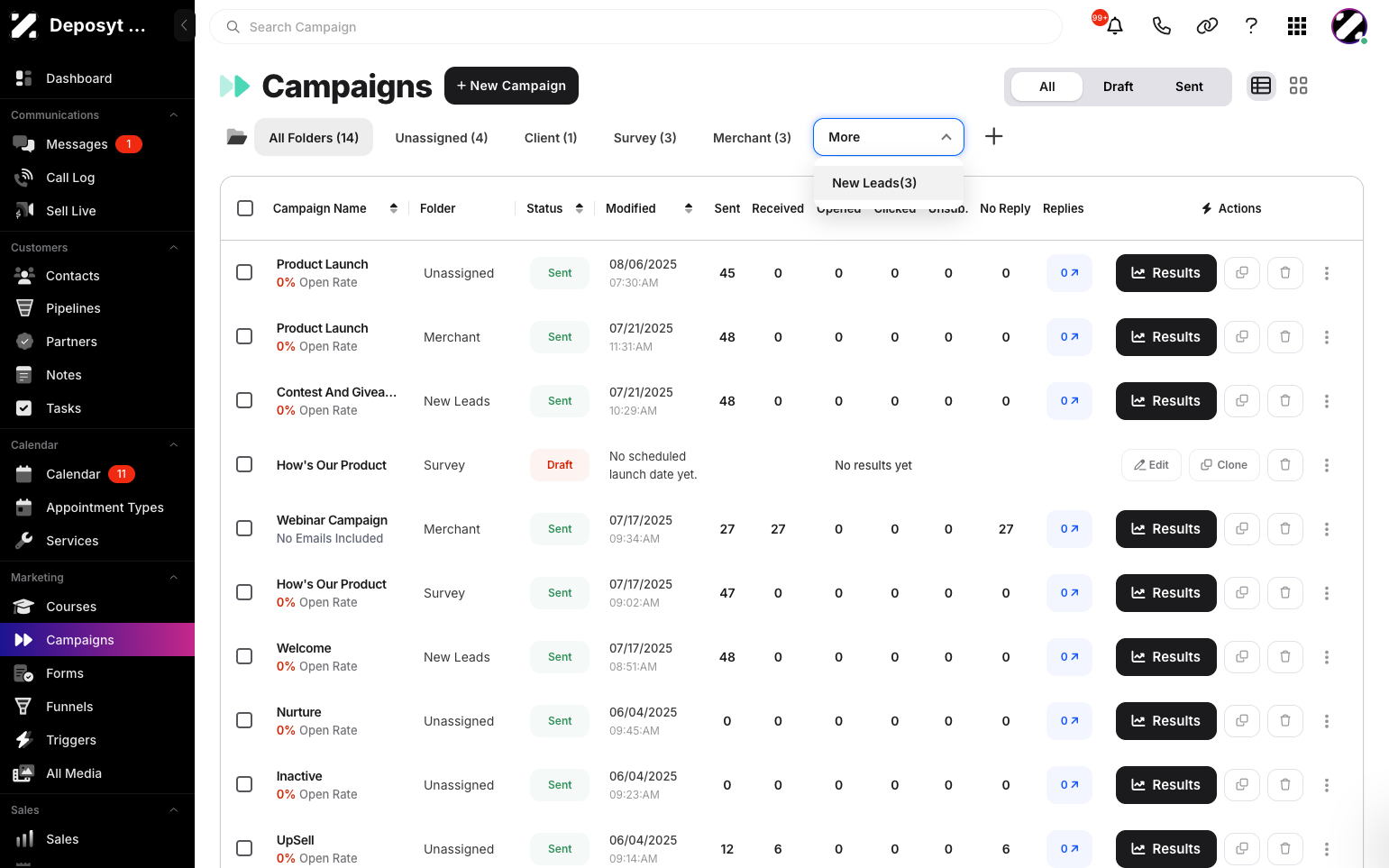Sort by Campaign Name column

coord(393,208)
